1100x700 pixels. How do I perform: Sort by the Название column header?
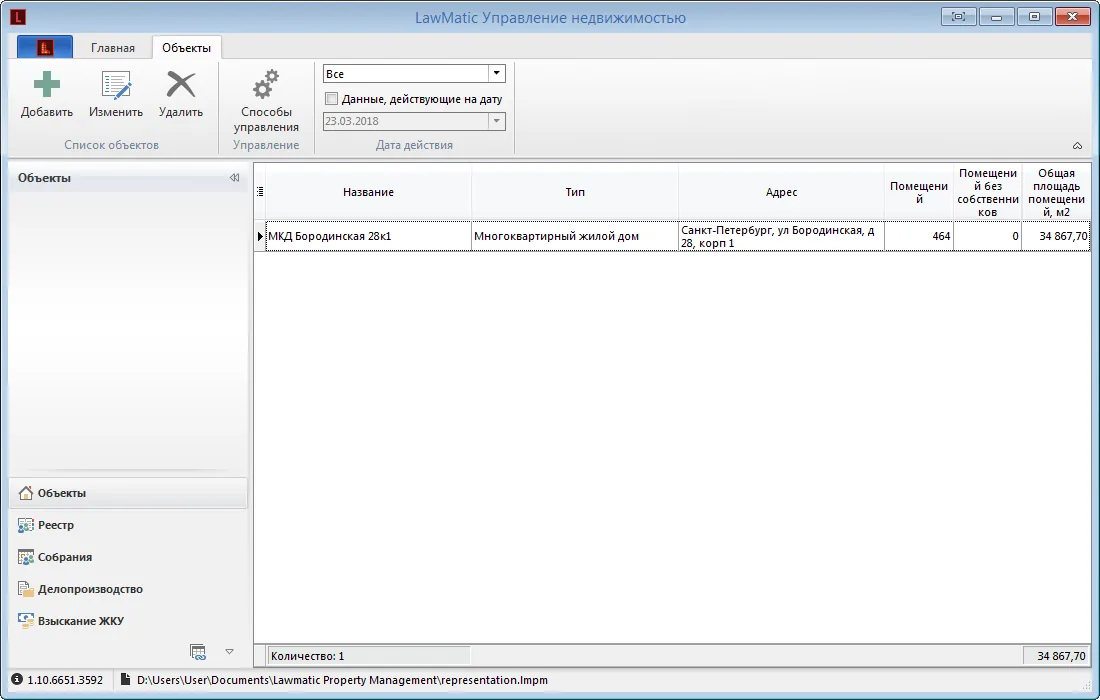tap(368, 192)
